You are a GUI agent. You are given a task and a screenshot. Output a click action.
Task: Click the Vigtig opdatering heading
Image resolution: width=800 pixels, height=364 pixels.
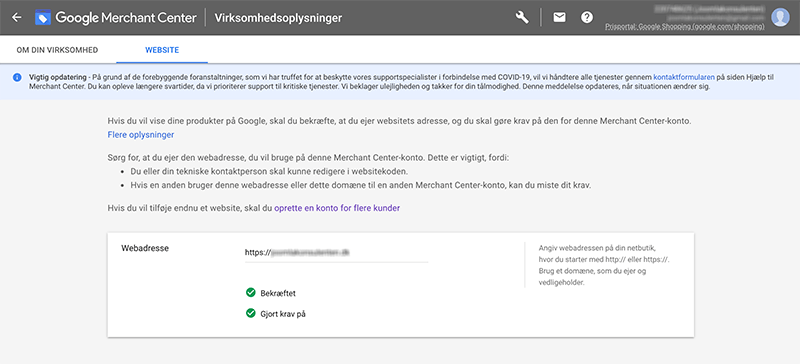pos(58,77)
